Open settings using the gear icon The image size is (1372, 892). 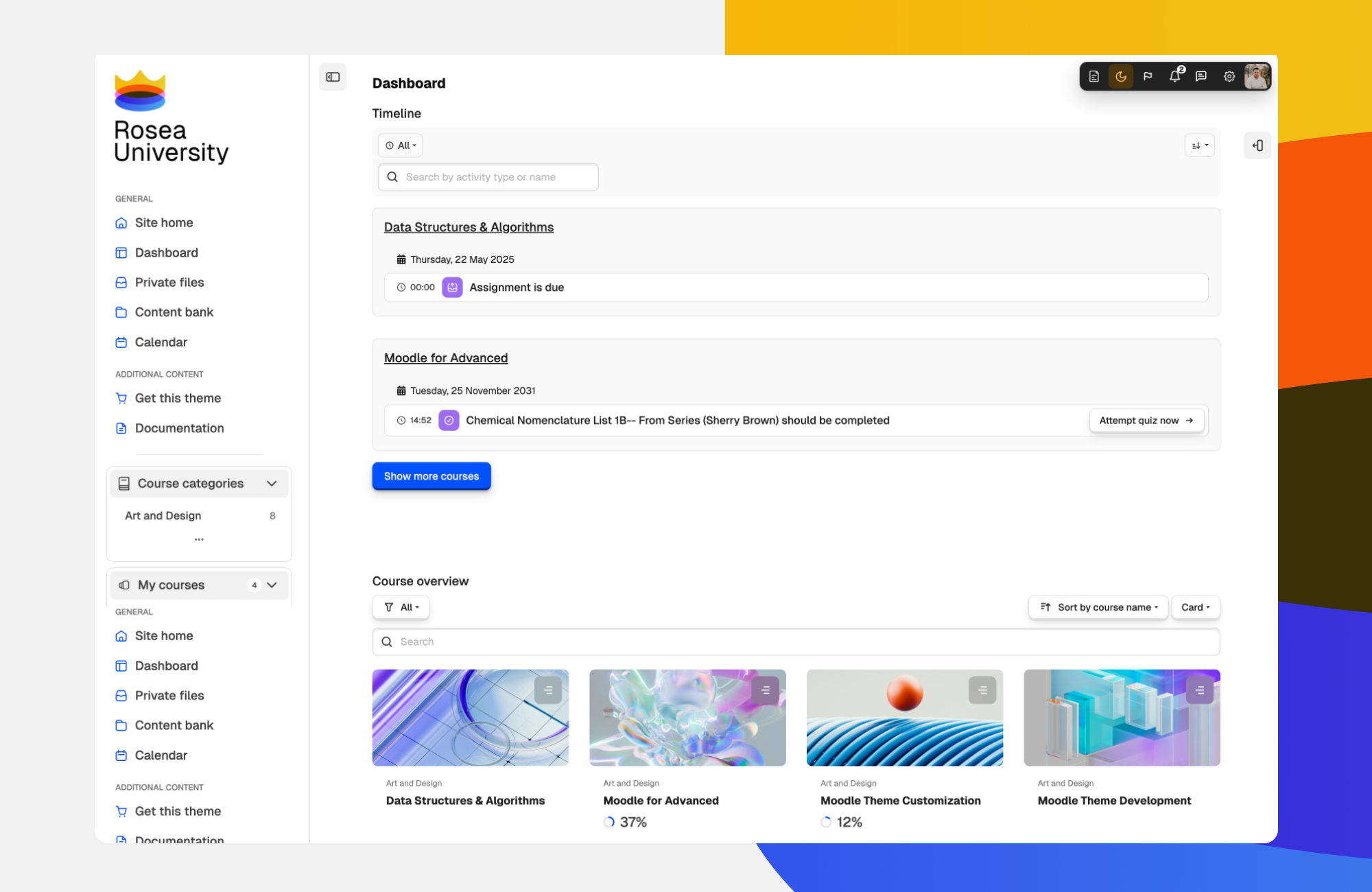pyautogui.click(x=1229, y=76)
